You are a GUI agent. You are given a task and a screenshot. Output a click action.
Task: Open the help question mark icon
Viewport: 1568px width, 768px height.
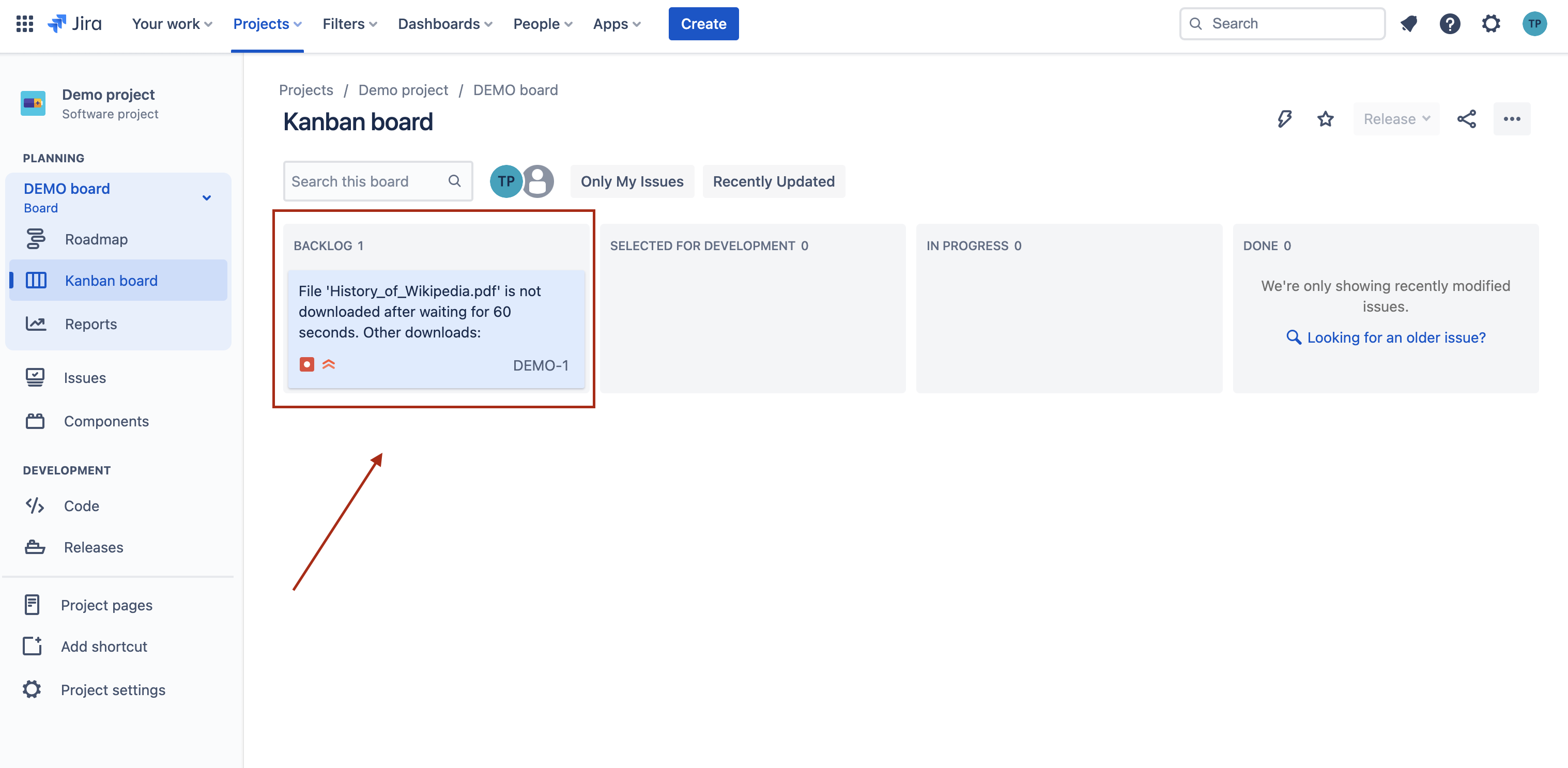[1450, 24]
